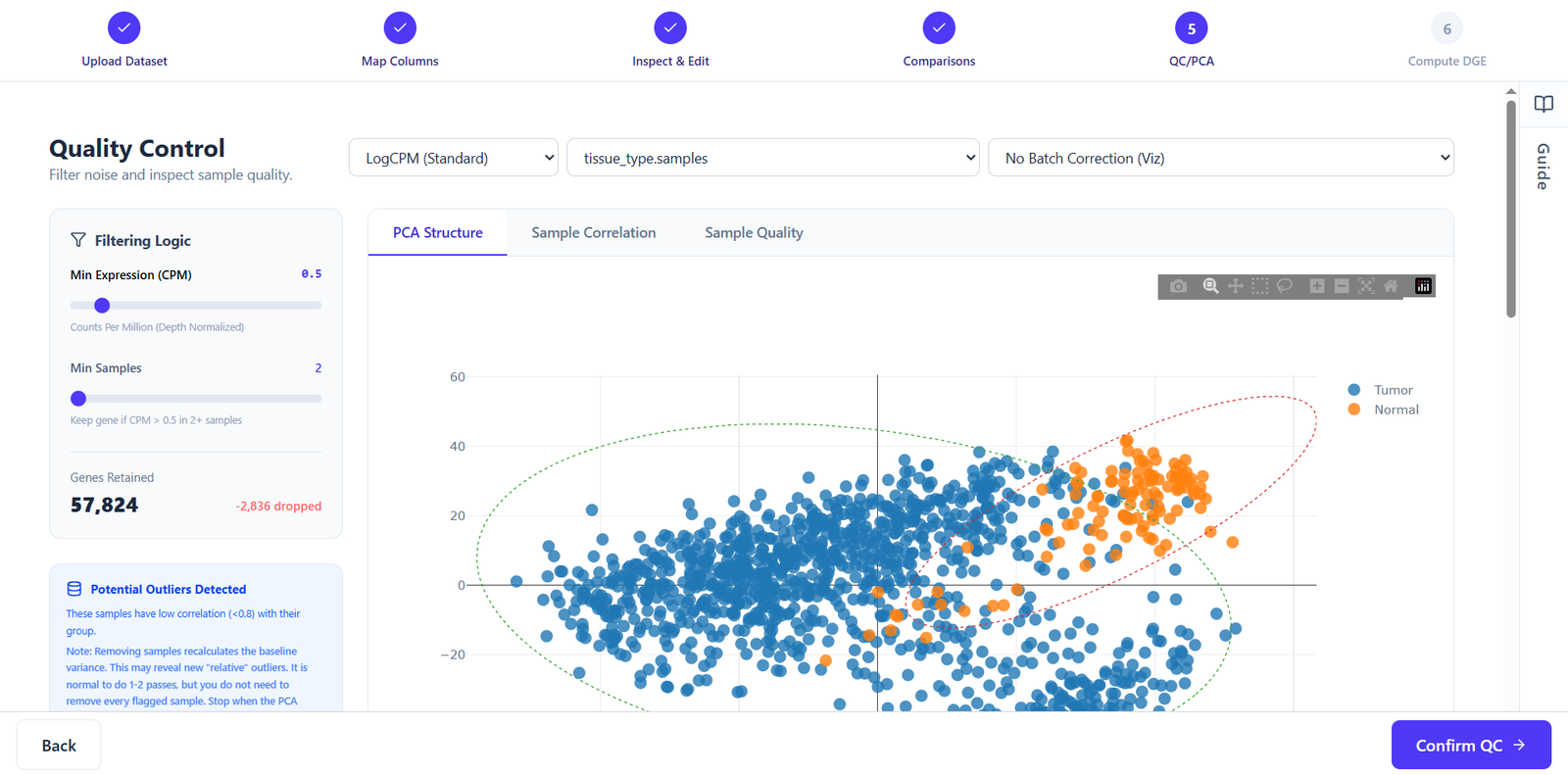
Task: Select the Zoom tool in plot toolbar
Action: pos(1210,286)
